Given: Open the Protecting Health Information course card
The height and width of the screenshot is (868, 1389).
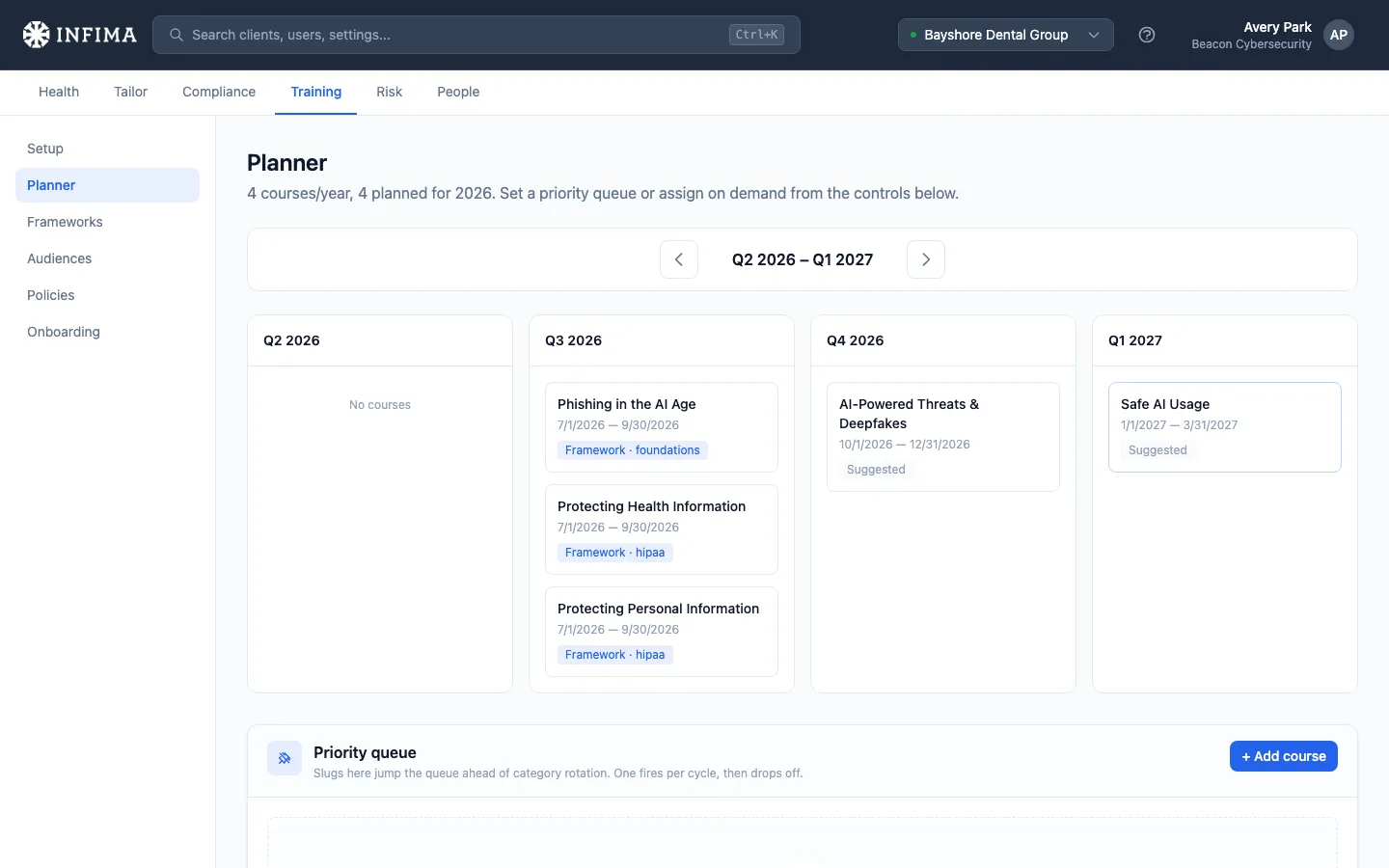Looking at the screenshot, I should coord(662,529).
